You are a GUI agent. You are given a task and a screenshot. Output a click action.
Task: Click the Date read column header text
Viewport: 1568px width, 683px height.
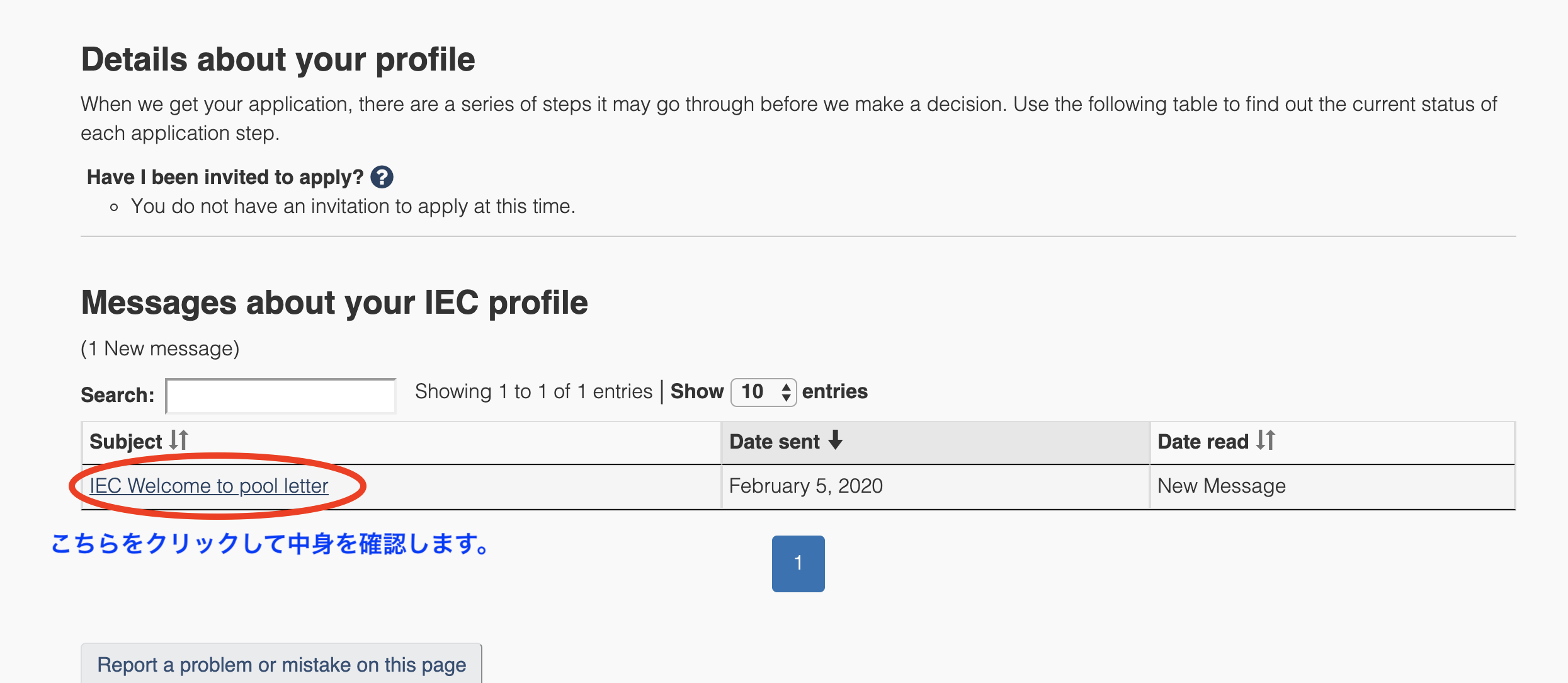pos(1203,442)
